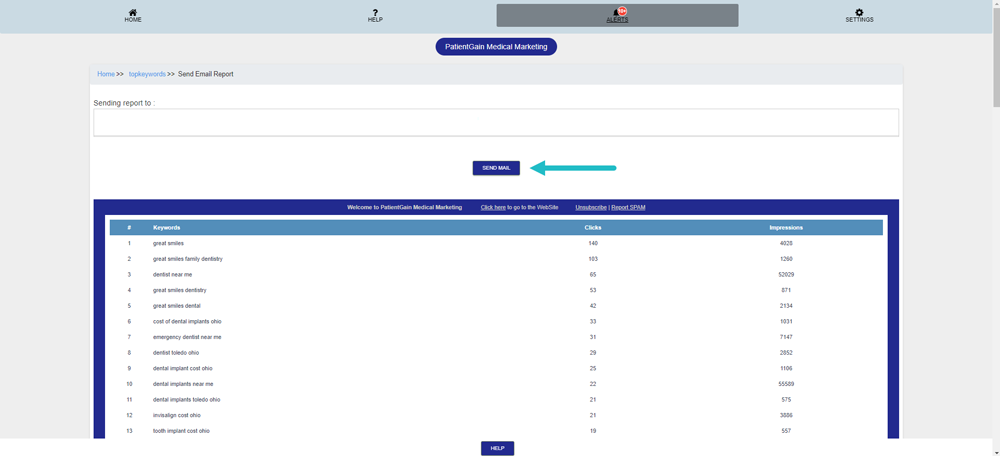The width and height of the screenshot is (1000, 456).
Task: Select the keyword 'dentist toledo ohio'
Action: (178, 353)
